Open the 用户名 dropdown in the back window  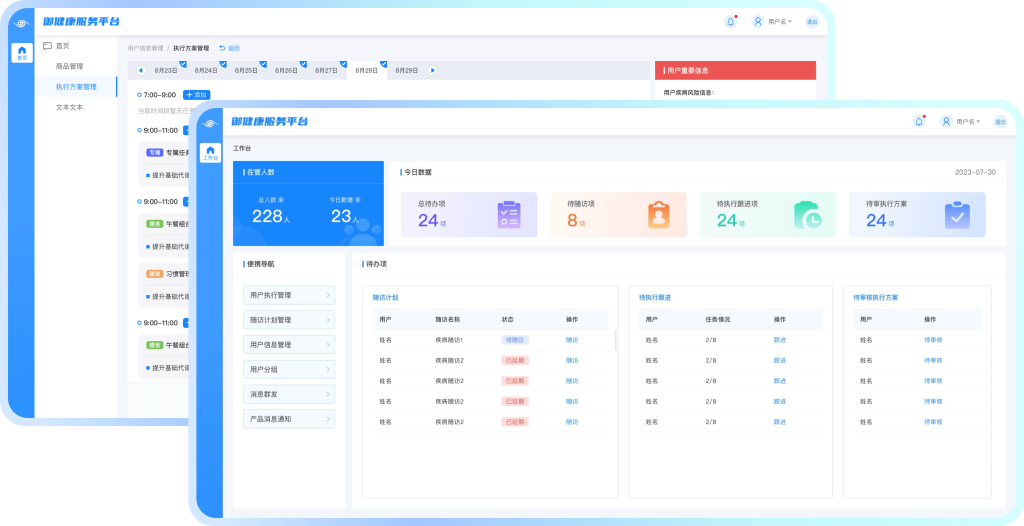pos(780,22)
